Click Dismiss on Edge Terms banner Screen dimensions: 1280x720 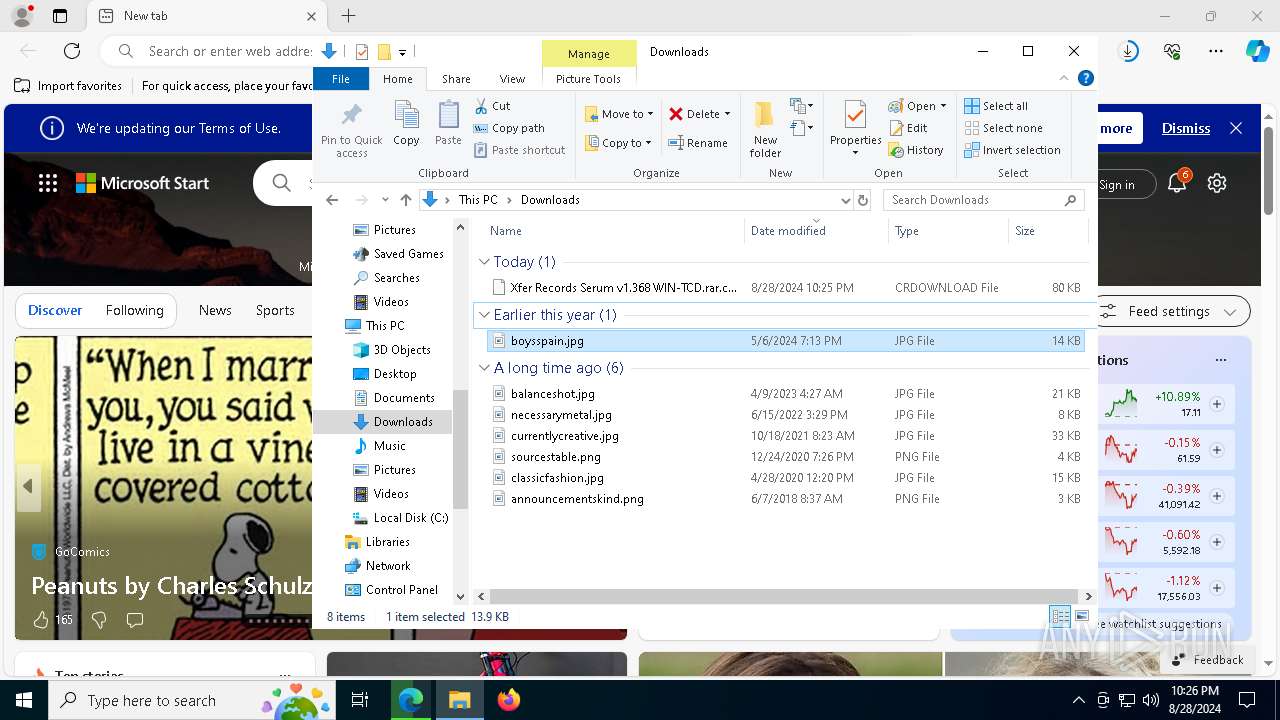(1186, 128)
